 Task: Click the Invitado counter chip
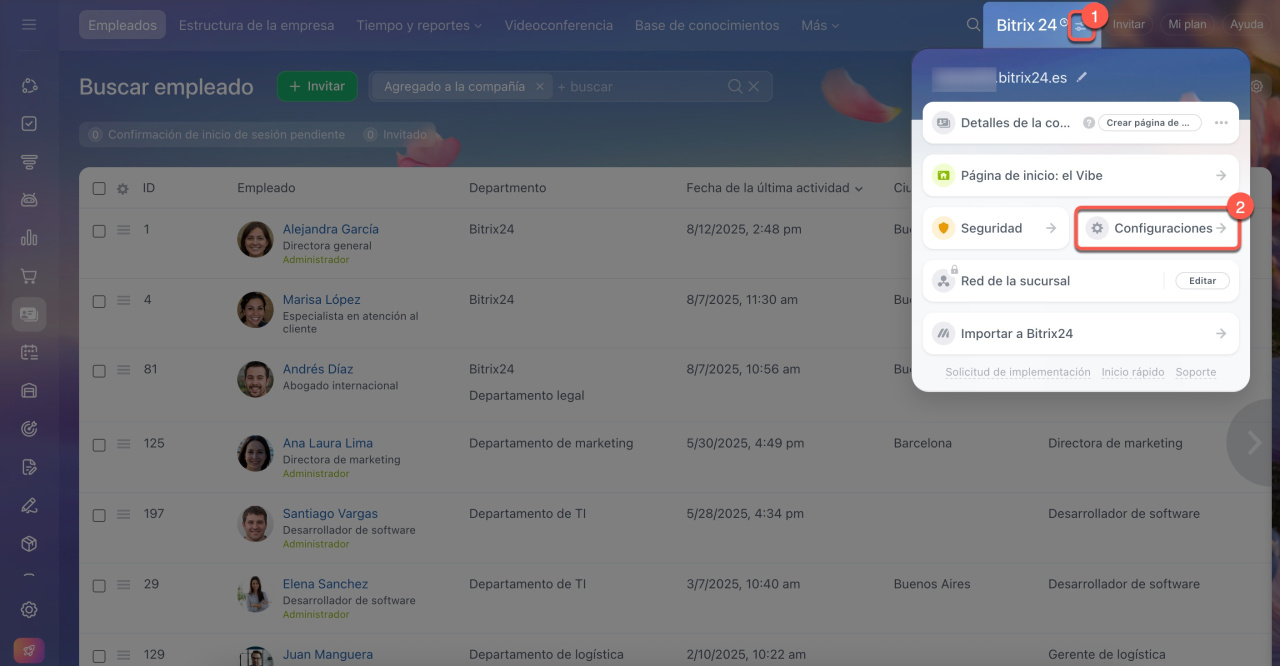393,134
